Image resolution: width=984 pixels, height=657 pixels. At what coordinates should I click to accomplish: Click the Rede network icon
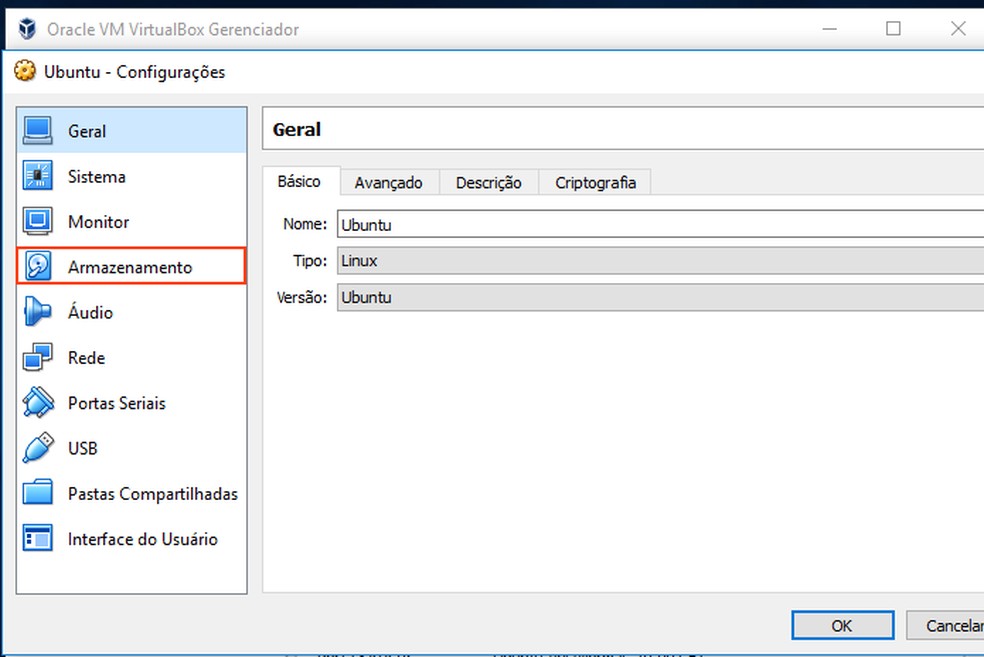coord(38,357)
